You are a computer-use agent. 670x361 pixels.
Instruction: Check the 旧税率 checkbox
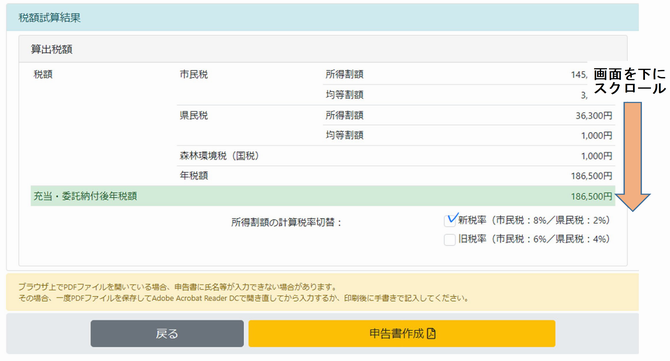(x=450, y=239)
